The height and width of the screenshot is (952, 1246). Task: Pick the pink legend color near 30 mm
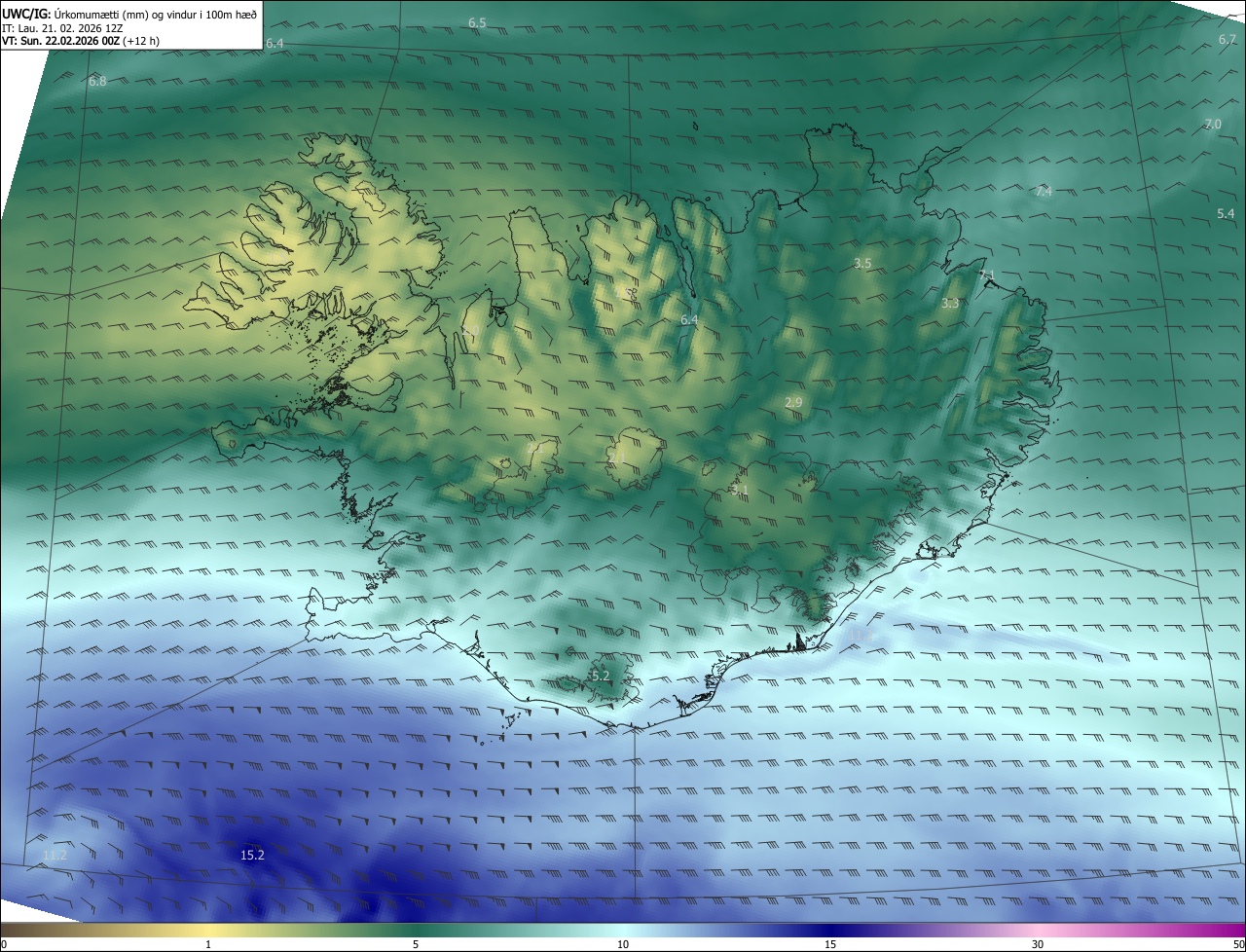(1038, 930)
